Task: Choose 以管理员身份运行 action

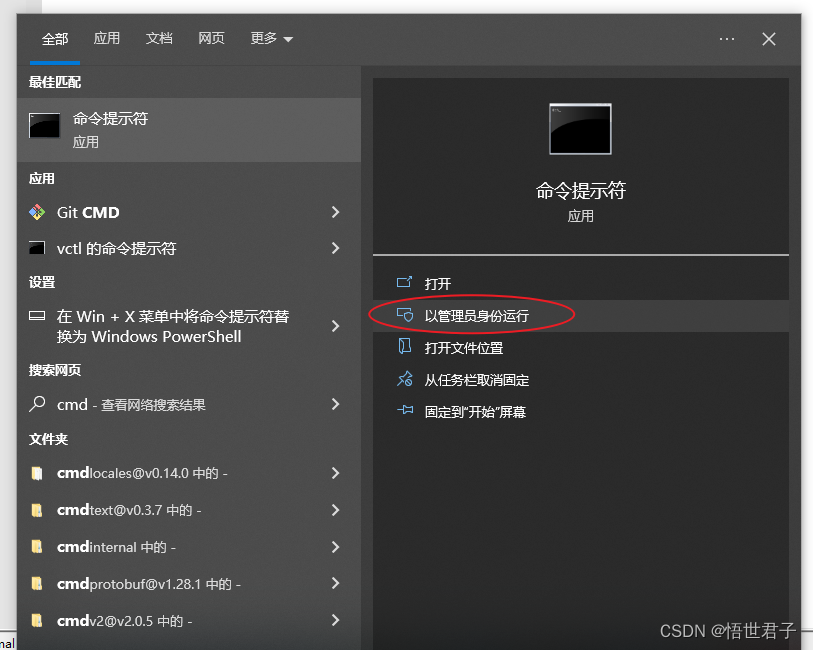Action: click(581, 316)
